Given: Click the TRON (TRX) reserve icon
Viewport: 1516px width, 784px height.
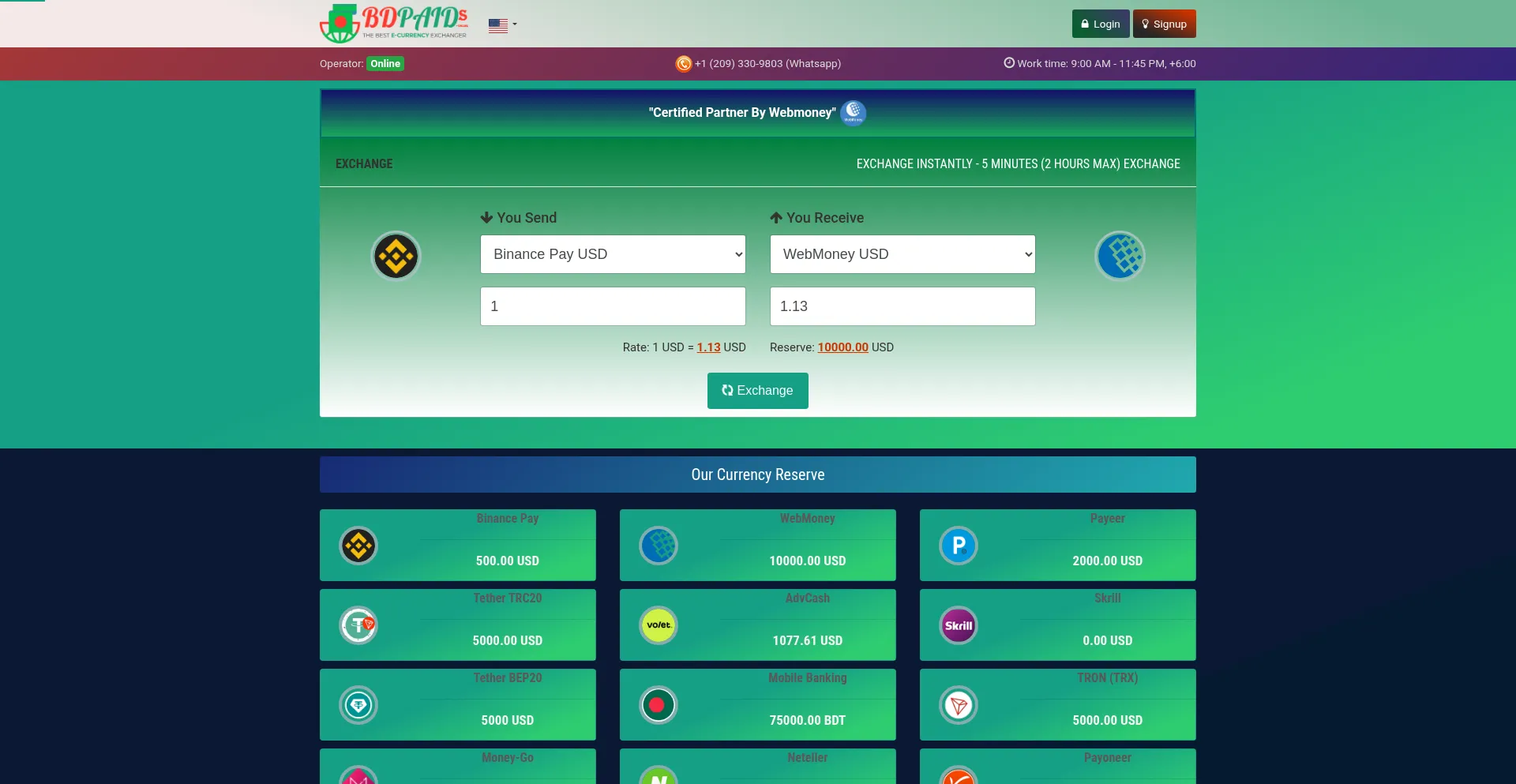Looking at the screenshot, I should [959, 705].
